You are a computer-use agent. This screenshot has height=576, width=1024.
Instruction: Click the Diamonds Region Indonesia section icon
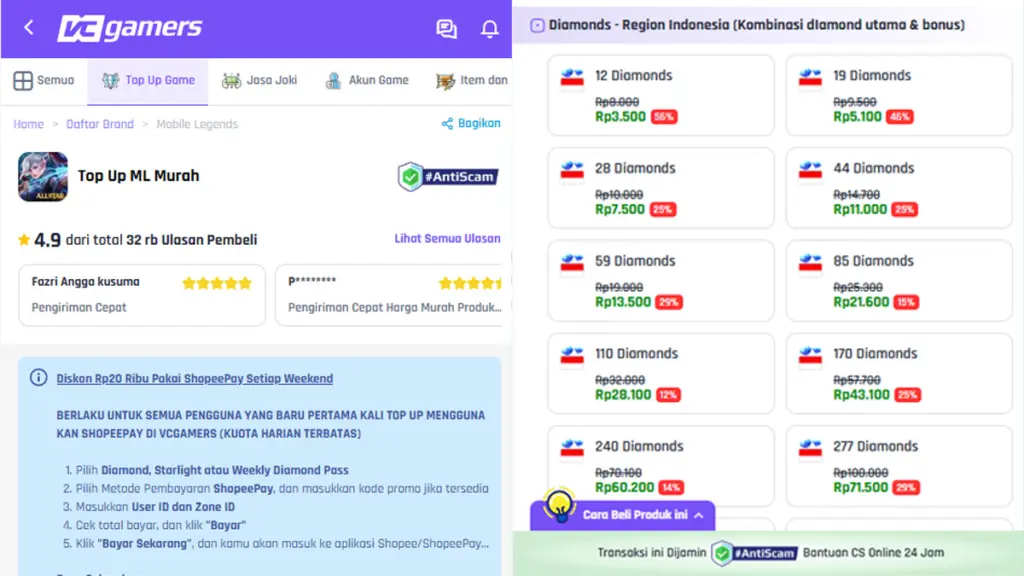coord(537,25)
